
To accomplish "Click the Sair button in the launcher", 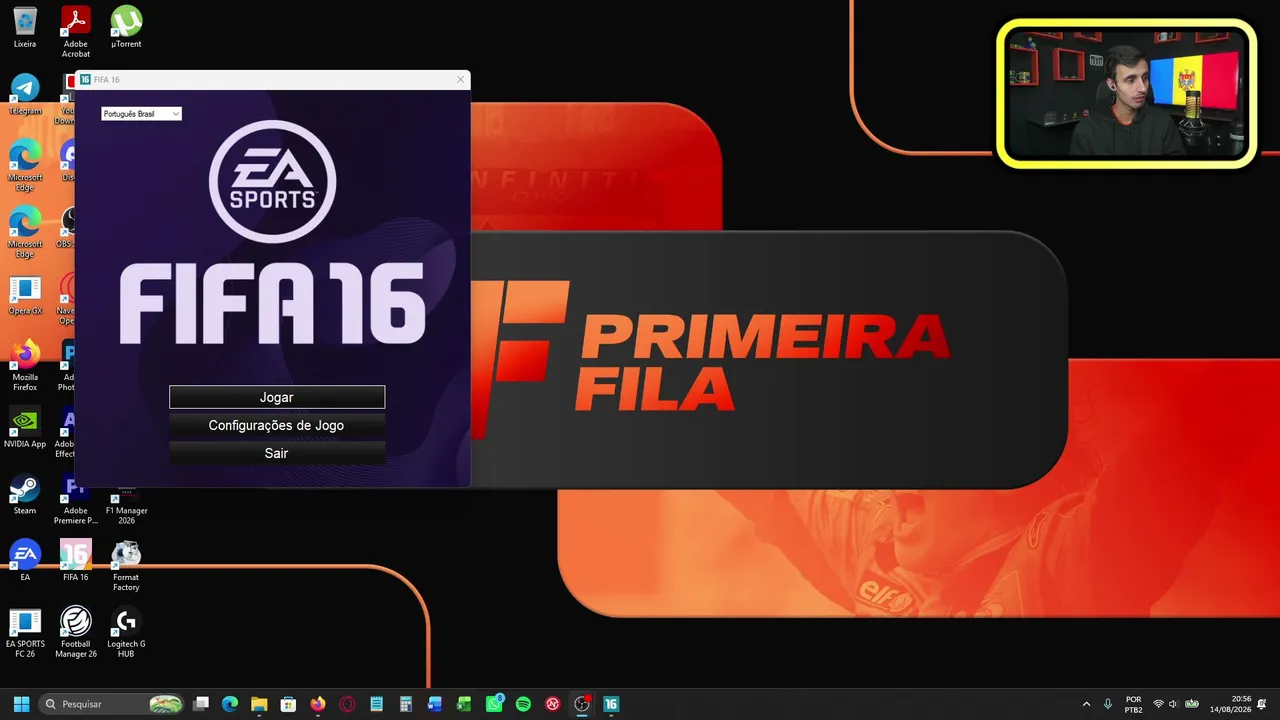I will click(277, 453).
